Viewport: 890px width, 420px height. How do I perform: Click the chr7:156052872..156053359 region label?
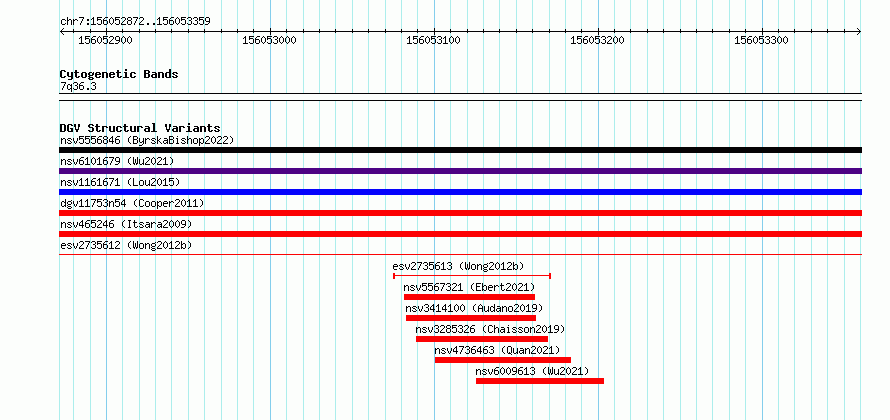[136, 22]
